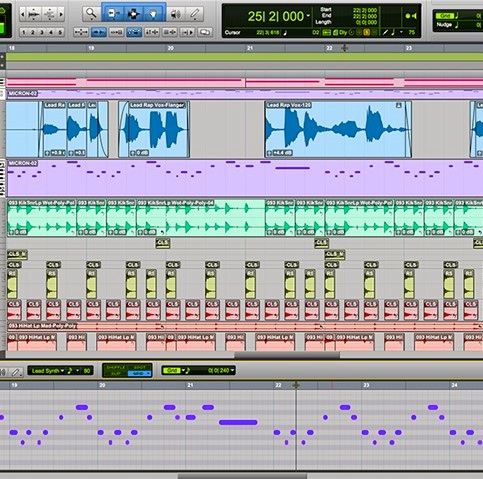Viewport: 483px width, 479px height.
Task: Click 0 dB clip gain on Vox-Flanger clip
Action: 139,153
